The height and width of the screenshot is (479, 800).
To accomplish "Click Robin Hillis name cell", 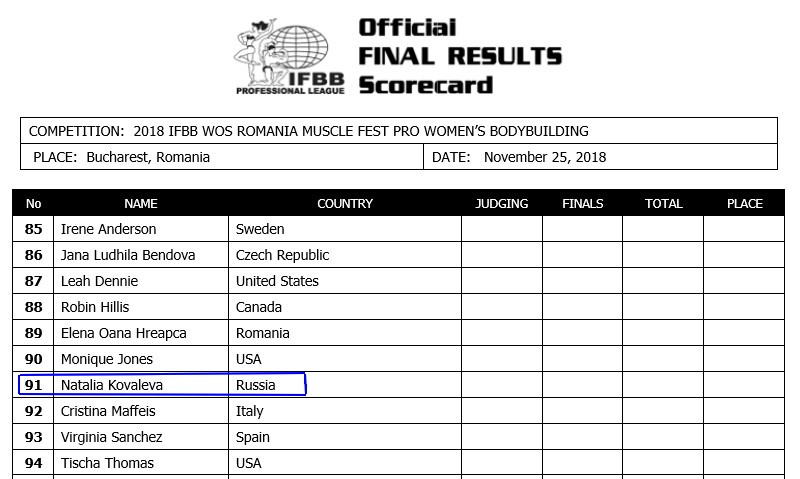I will [x=141, y=307].
